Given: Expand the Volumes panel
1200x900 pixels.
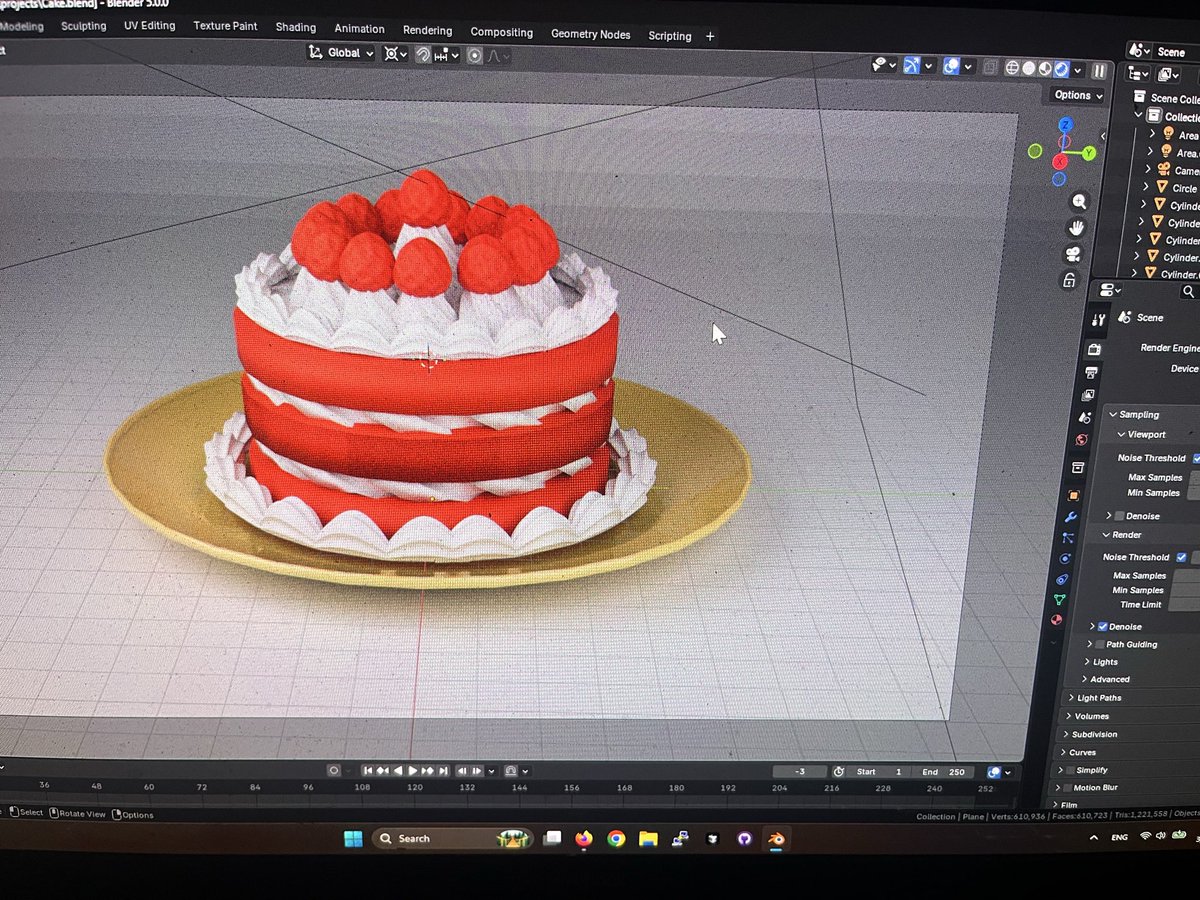Looking at the screenshot, I should click(x=1068, y=716).
